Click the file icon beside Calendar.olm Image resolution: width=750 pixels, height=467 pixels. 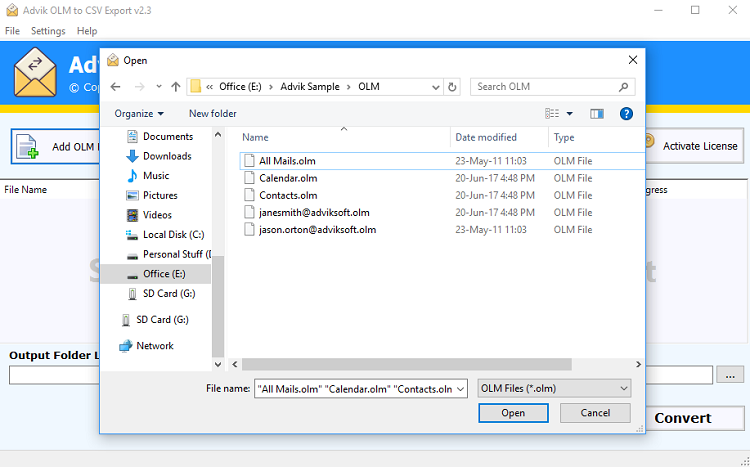[x=249, y=178]
